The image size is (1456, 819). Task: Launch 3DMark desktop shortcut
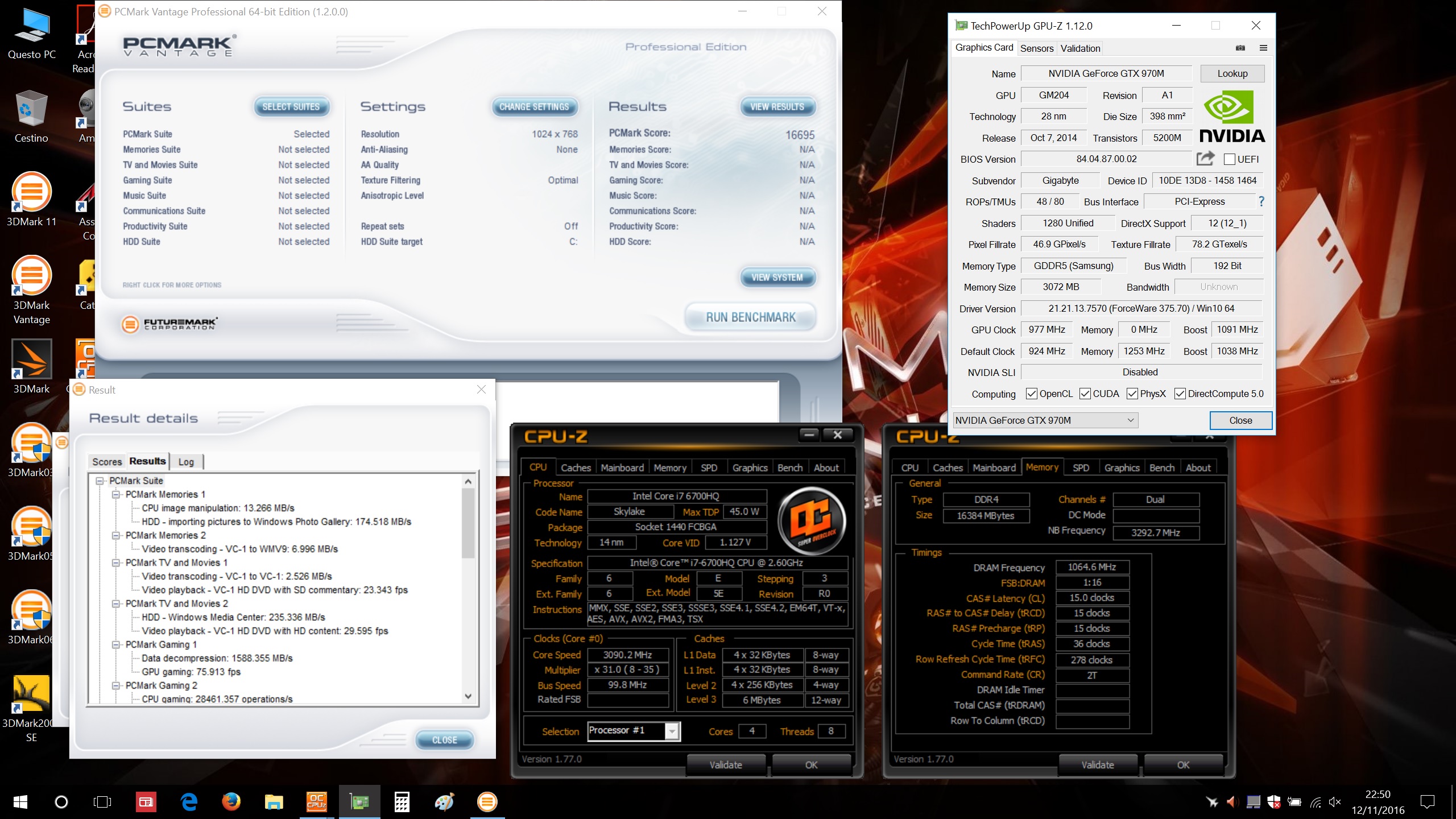31,367
